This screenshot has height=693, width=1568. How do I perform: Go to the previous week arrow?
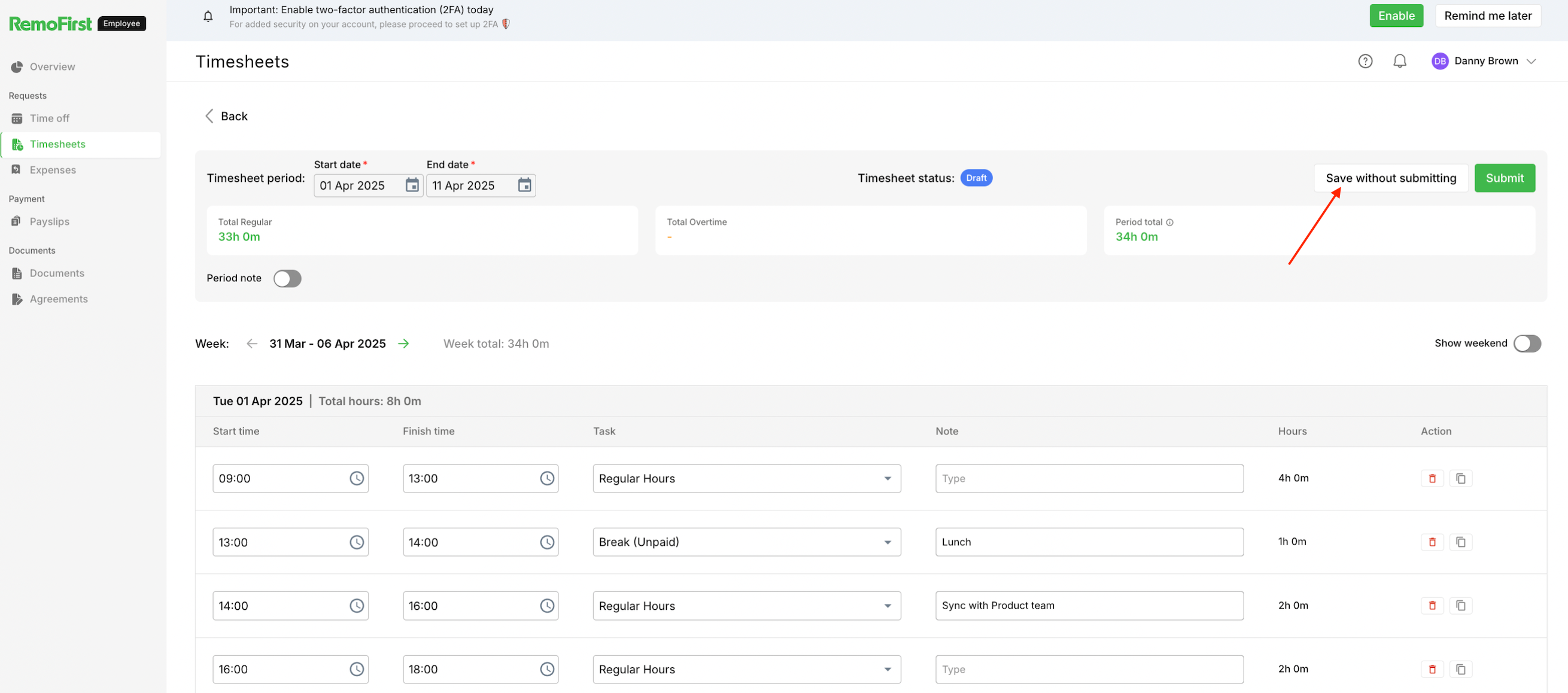pyautogui.click(x=251, y=344)
